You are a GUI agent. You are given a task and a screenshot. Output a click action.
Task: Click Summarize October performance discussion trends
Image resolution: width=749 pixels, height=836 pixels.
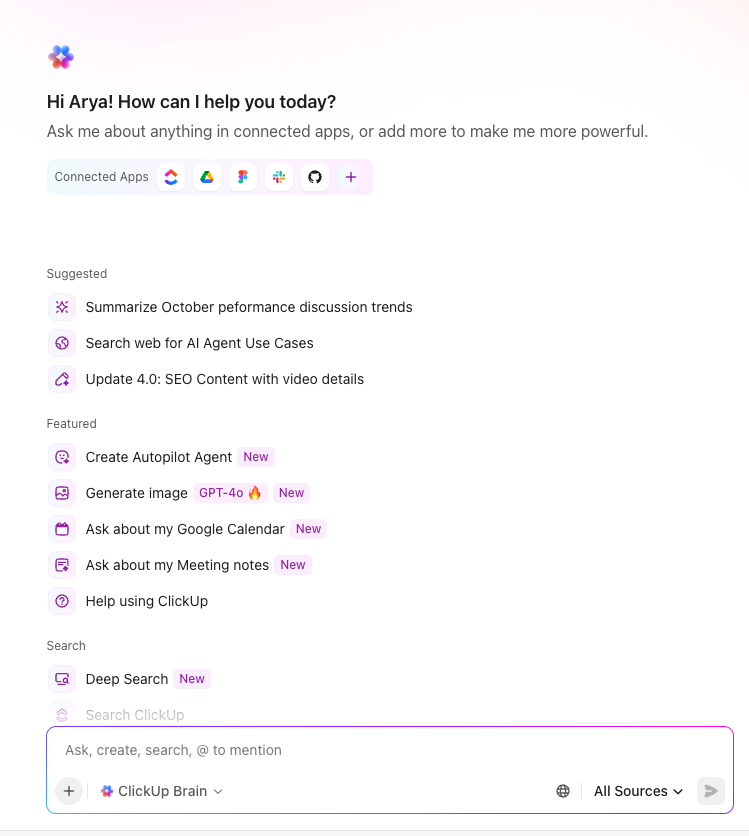(x=249, y=307)
